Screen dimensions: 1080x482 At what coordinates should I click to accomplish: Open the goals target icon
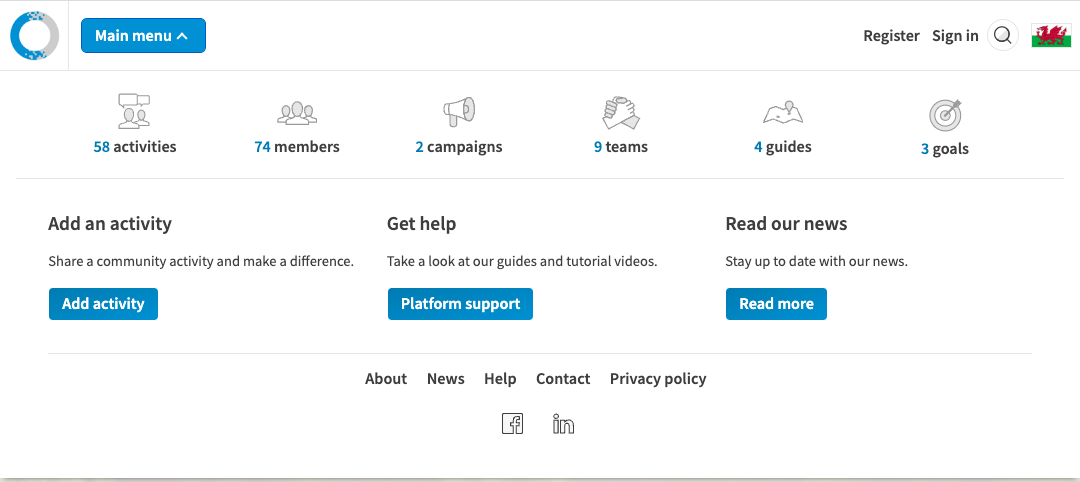pyautogui.click(x=945, y=115)
